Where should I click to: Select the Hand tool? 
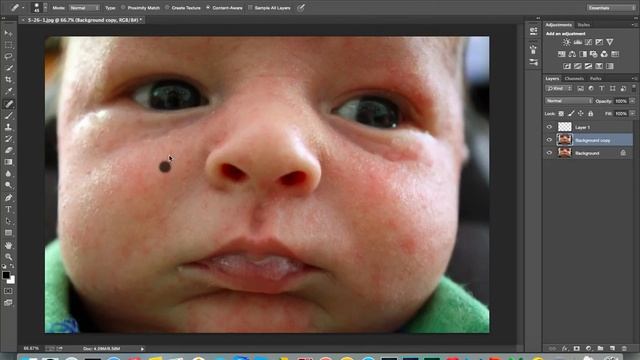[x=8, y=245]
